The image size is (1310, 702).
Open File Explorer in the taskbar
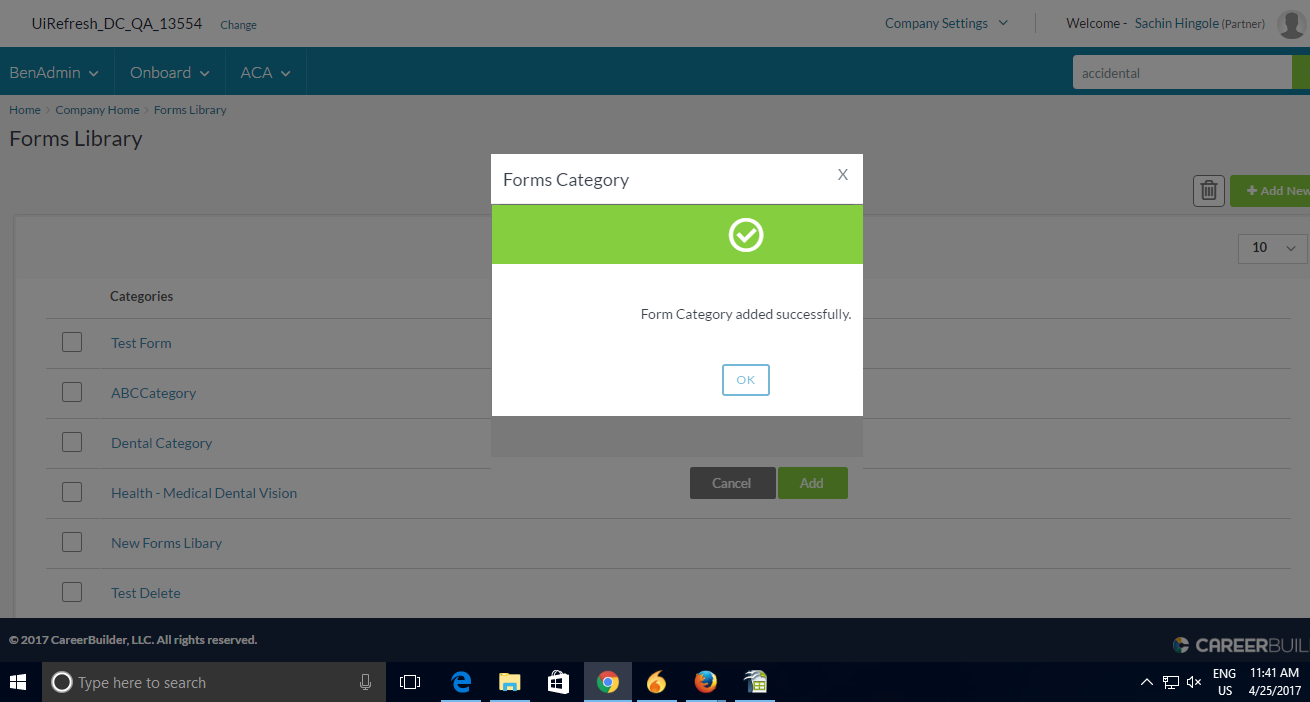point(510,683)
